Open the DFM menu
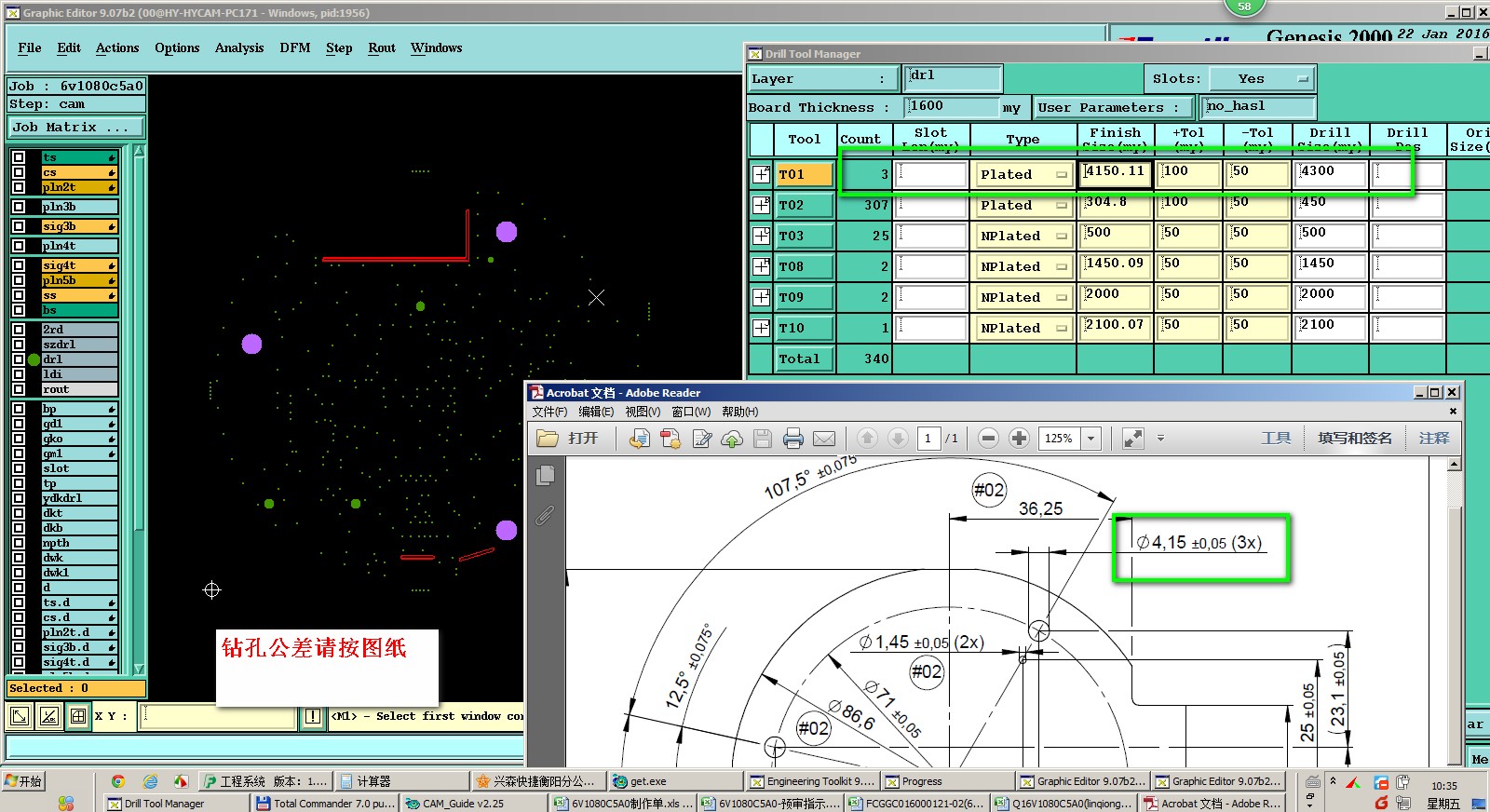 [294, 47]
